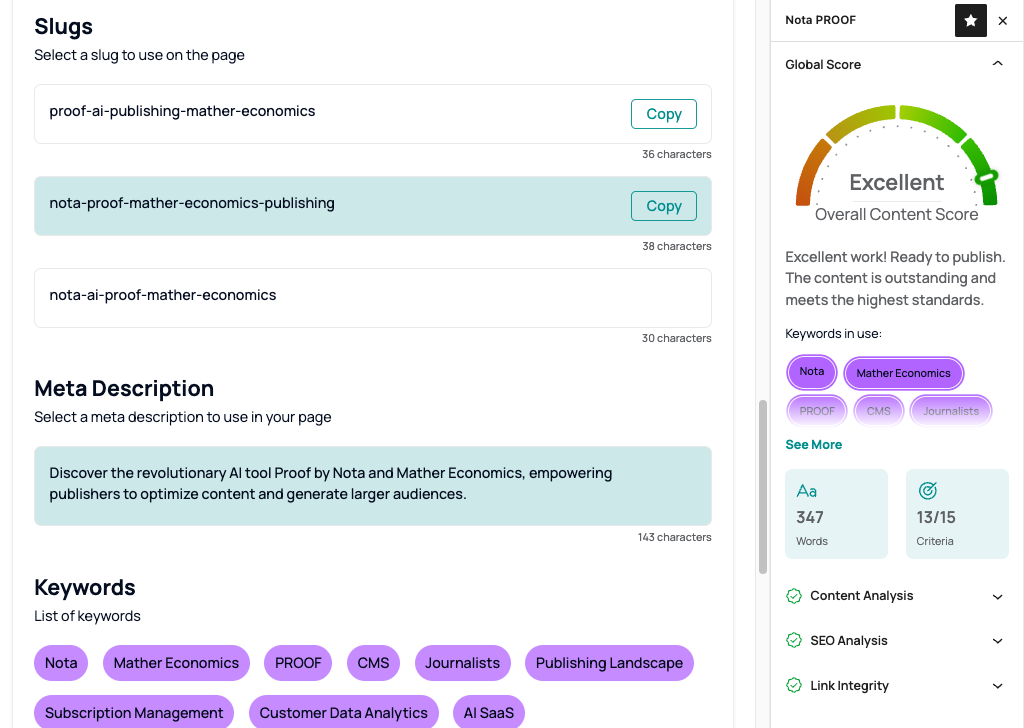Copy the nota-proof-mather-economics-publishing slug

(x=664, y=206)
